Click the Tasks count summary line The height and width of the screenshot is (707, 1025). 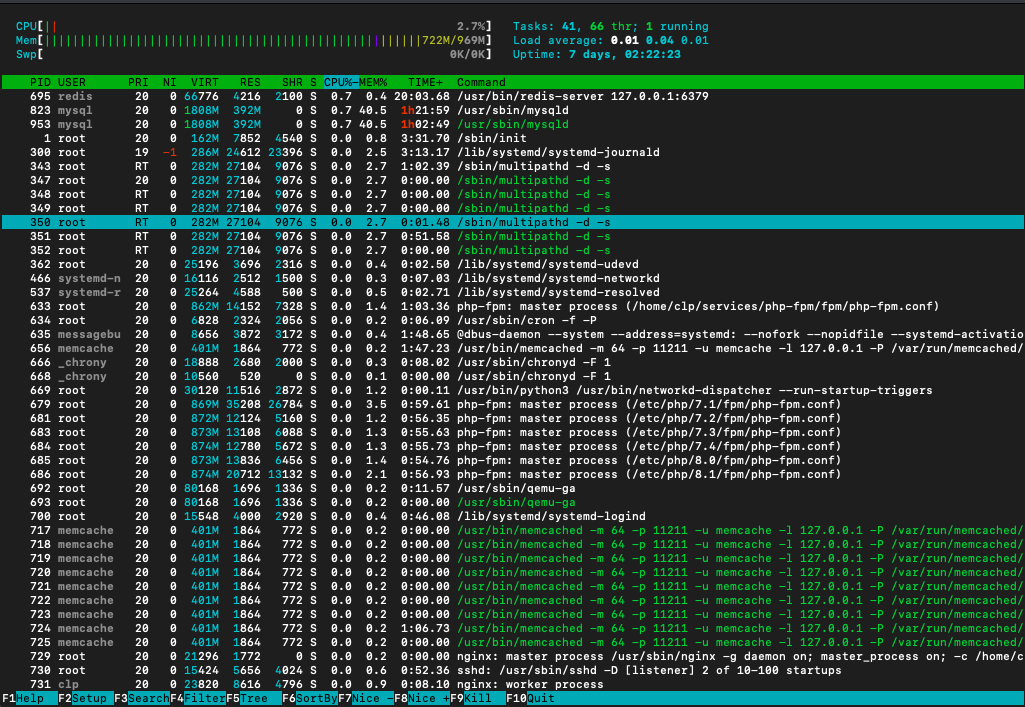611,26
